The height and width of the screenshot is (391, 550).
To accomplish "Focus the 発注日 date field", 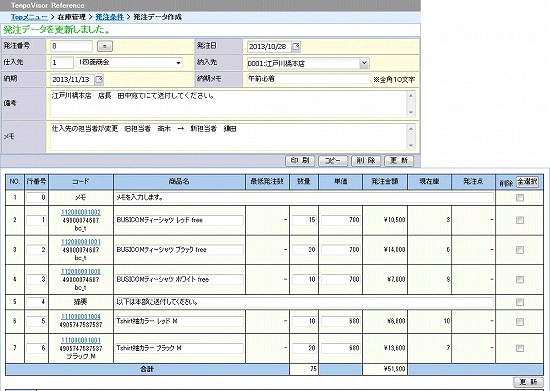I will 269,46.
